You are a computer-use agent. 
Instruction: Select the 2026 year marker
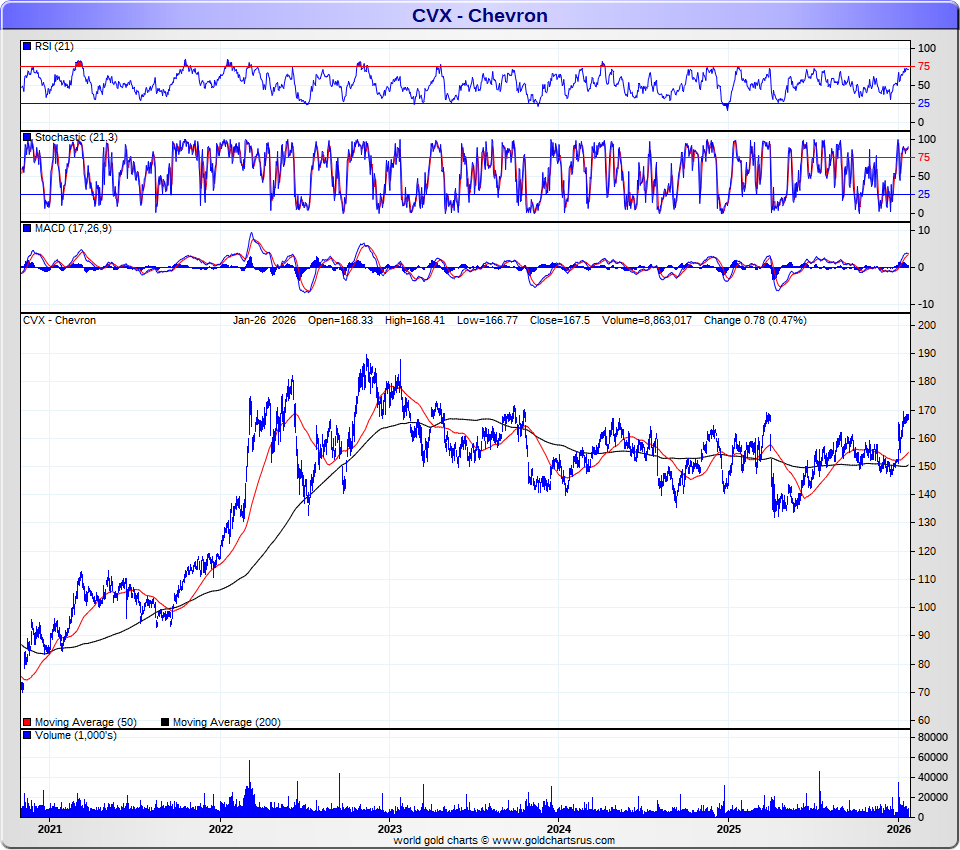click(x=898, y=830)
